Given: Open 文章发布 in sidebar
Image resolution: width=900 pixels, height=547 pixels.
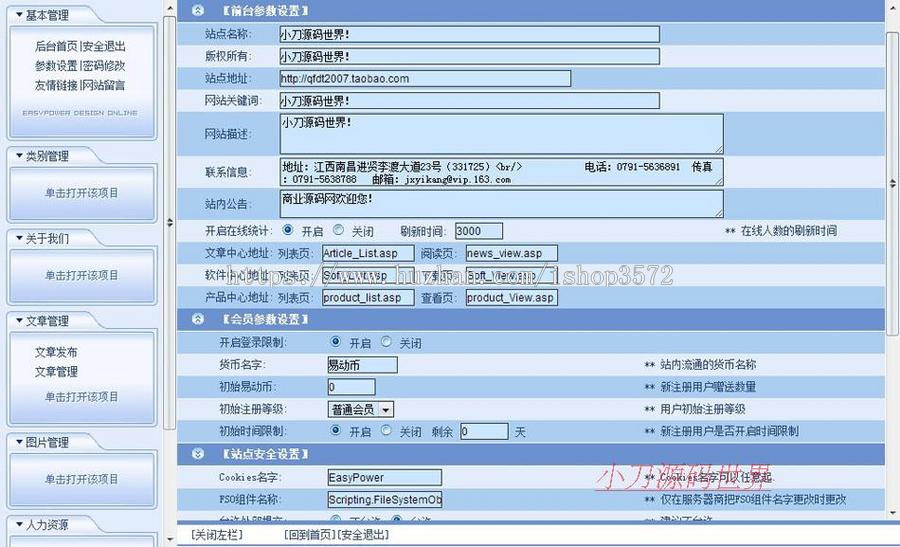Looking at the screenshot, I should click(x=56, y=352).
